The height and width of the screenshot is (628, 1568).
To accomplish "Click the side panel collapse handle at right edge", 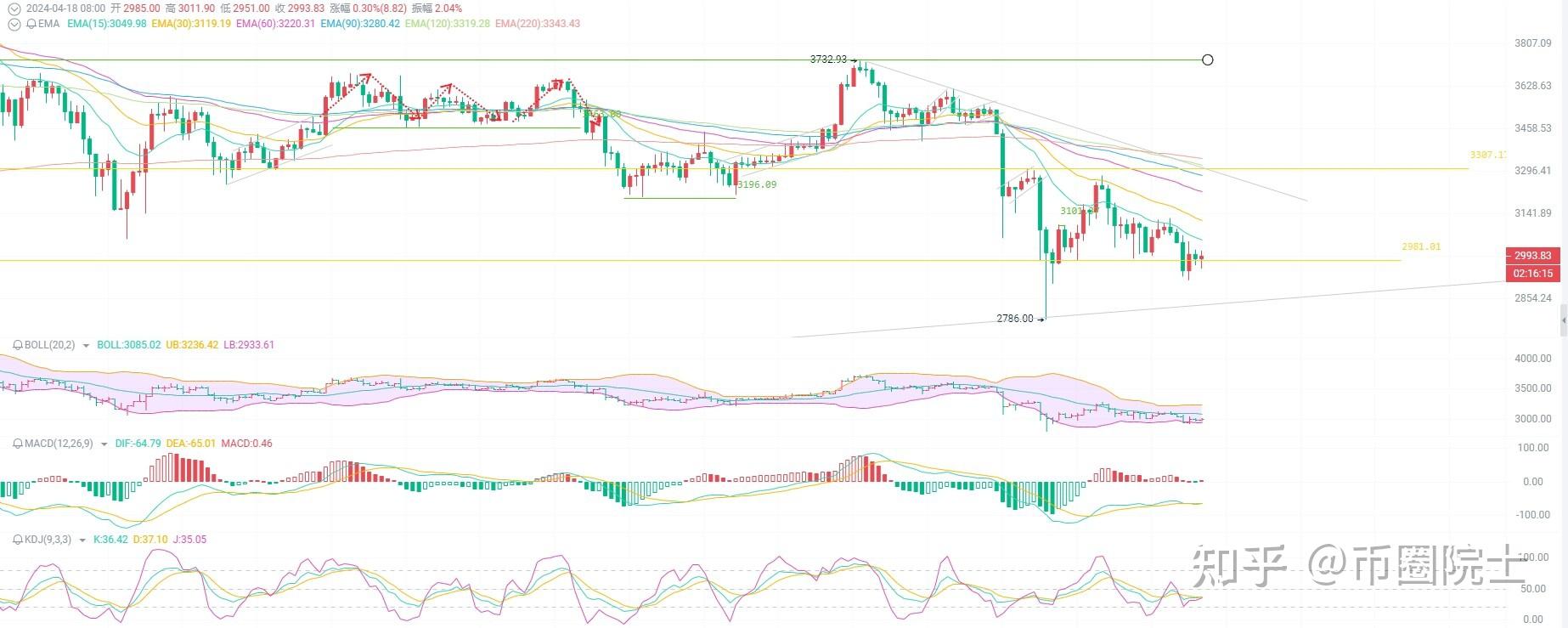I will coord(1564,320).
